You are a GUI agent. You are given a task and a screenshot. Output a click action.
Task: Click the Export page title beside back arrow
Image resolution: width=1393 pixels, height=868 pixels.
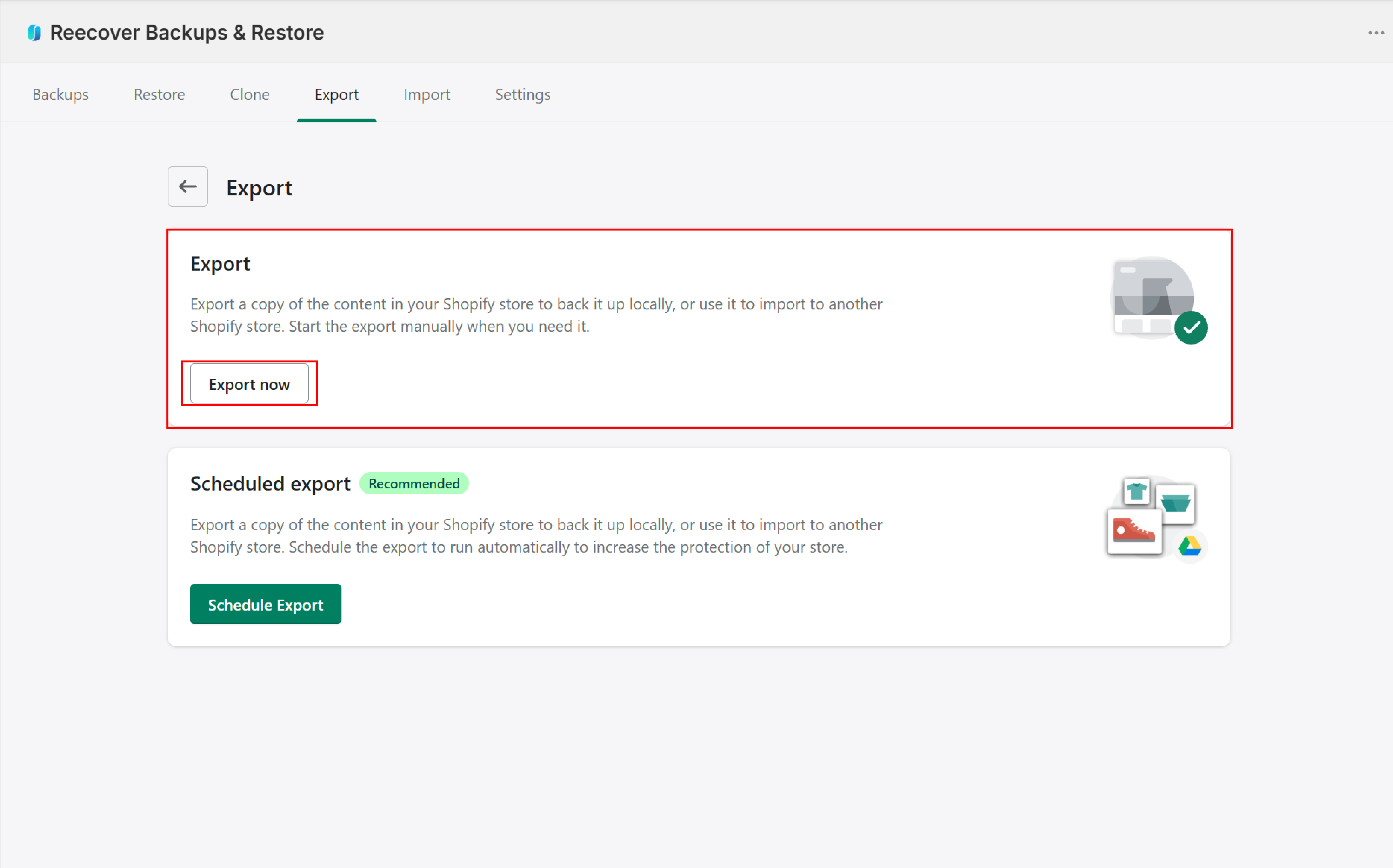259,188
